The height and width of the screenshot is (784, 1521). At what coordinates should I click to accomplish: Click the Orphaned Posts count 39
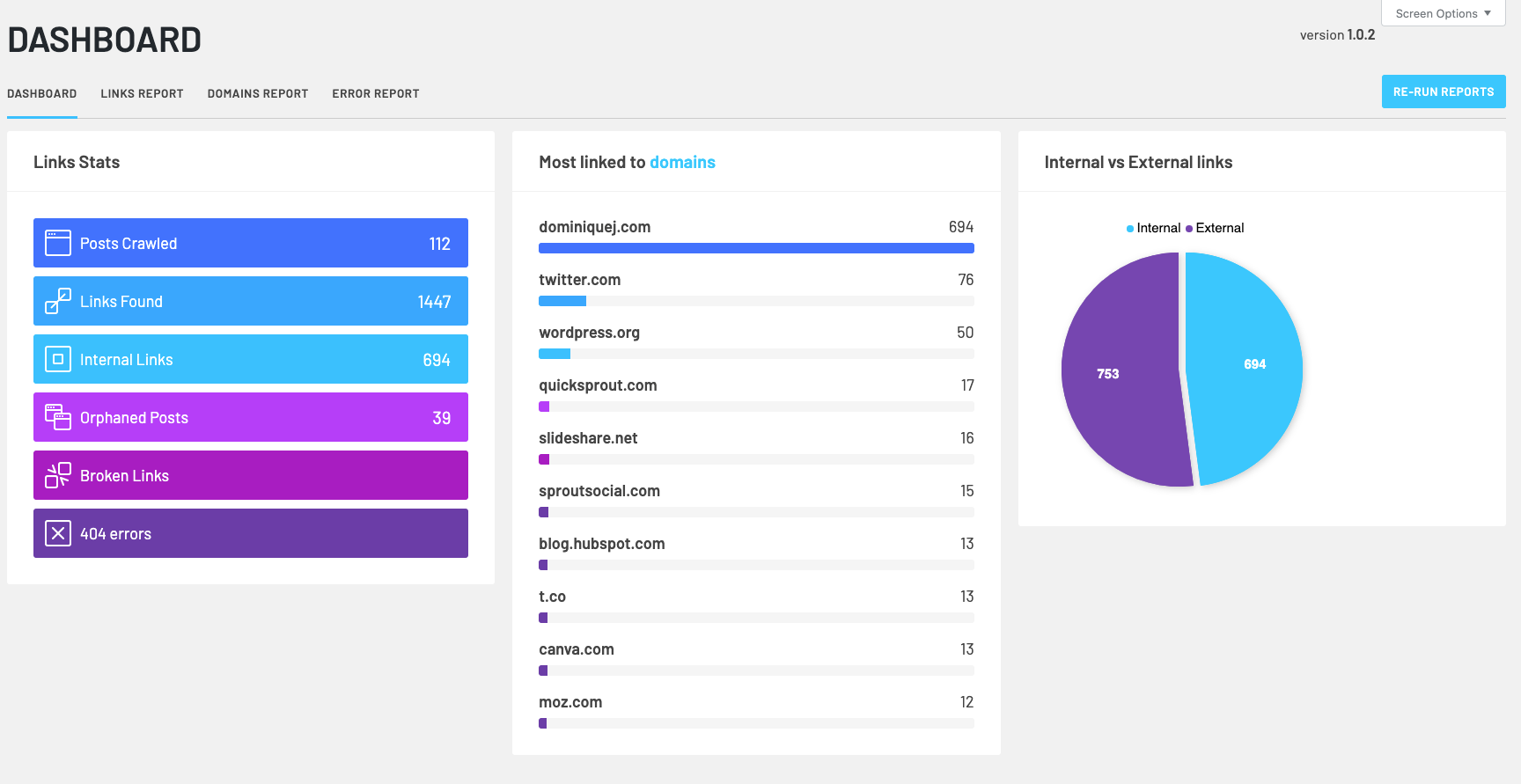442,418
